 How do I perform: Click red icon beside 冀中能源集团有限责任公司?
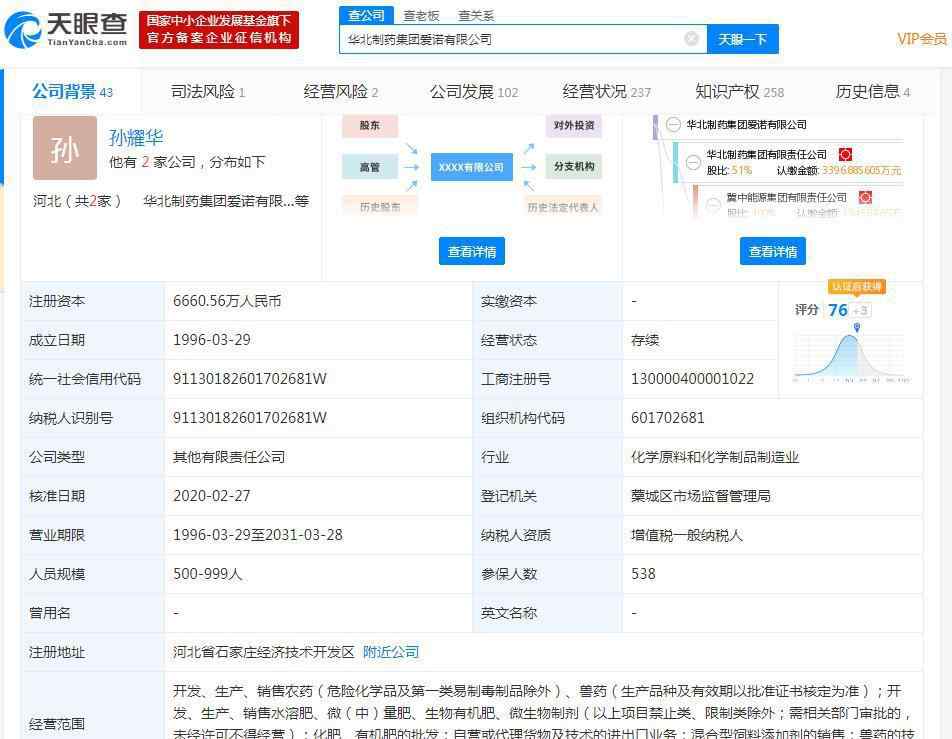tap(865, 198)
